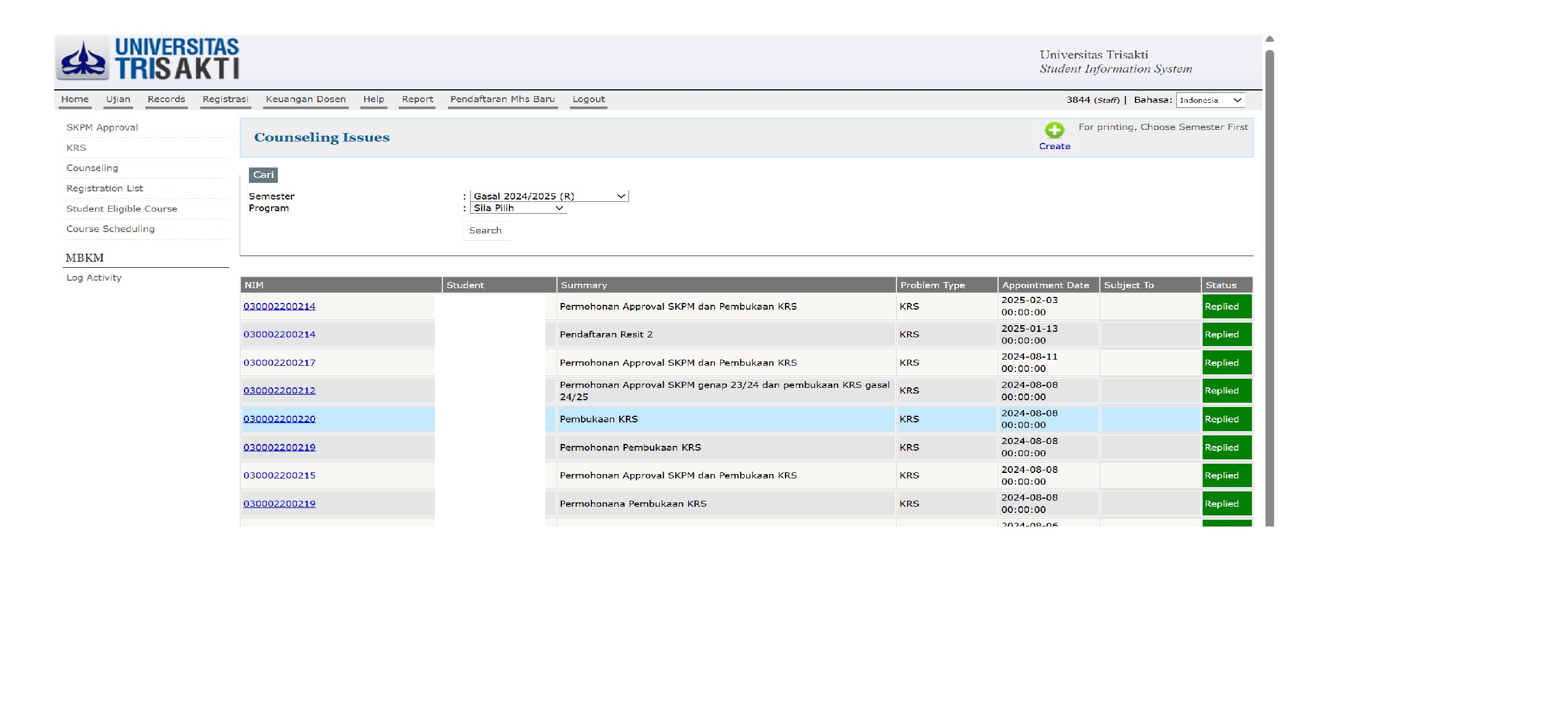Click the Summary column header

[726, 285]
